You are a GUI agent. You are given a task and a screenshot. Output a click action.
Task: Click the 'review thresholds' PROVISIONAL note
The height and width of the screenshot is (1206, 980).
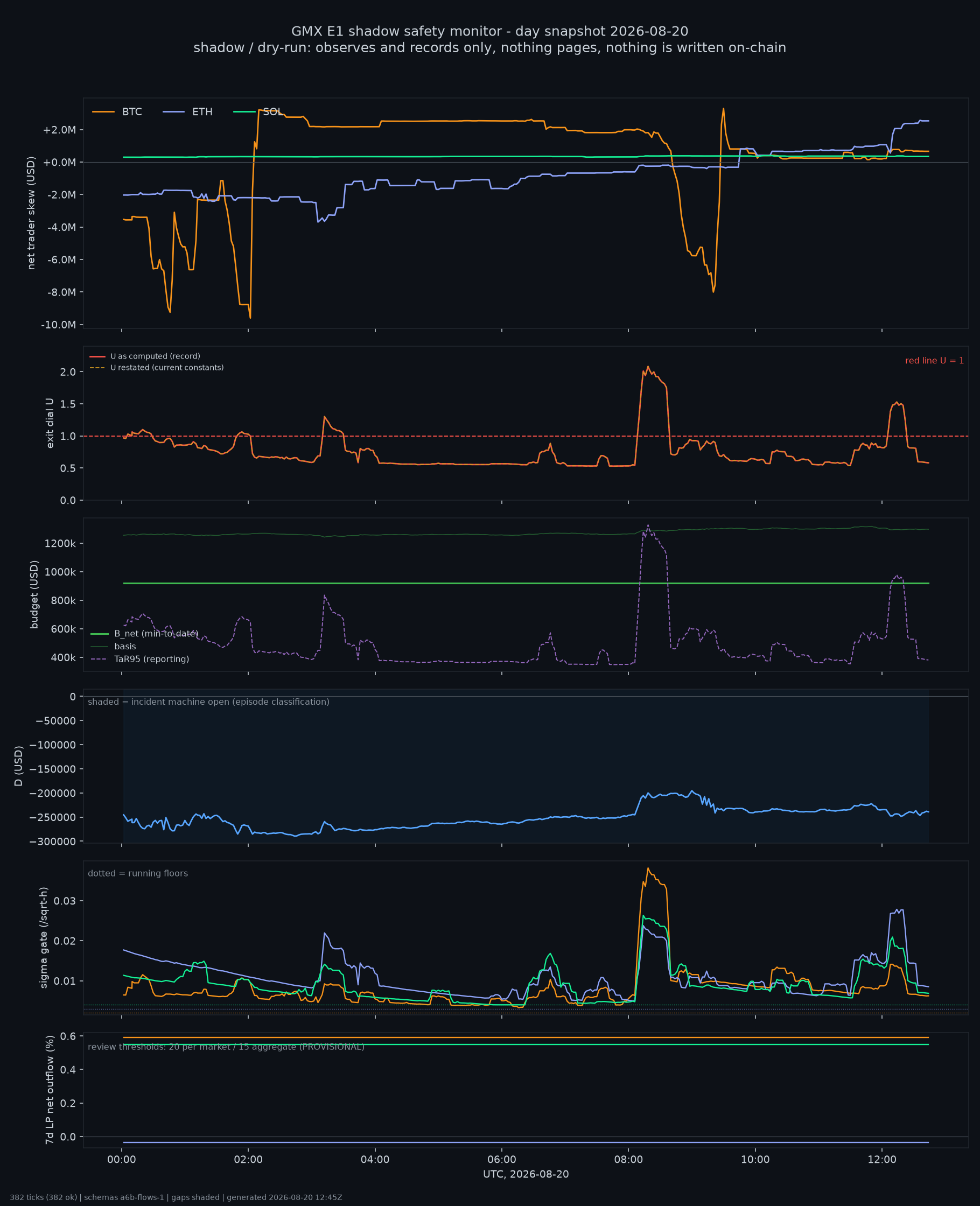[226, 1047]
